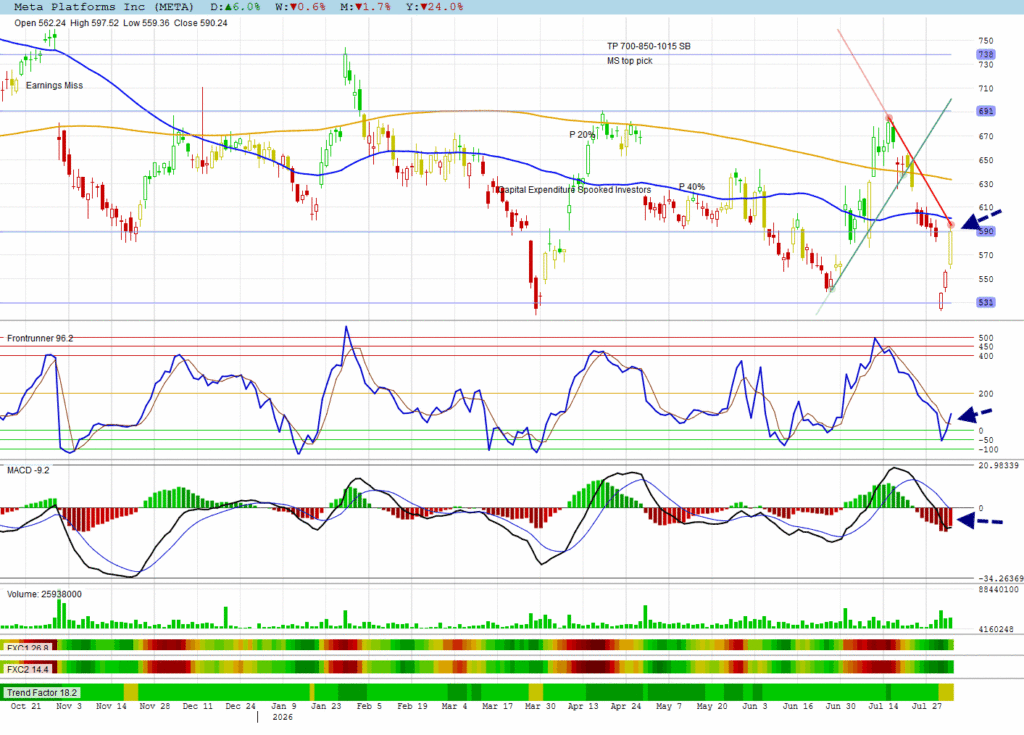Click the Meta Platforms Inc (META) title
The width and height of the screenshot is (1024, 735).
pos(104,7)
